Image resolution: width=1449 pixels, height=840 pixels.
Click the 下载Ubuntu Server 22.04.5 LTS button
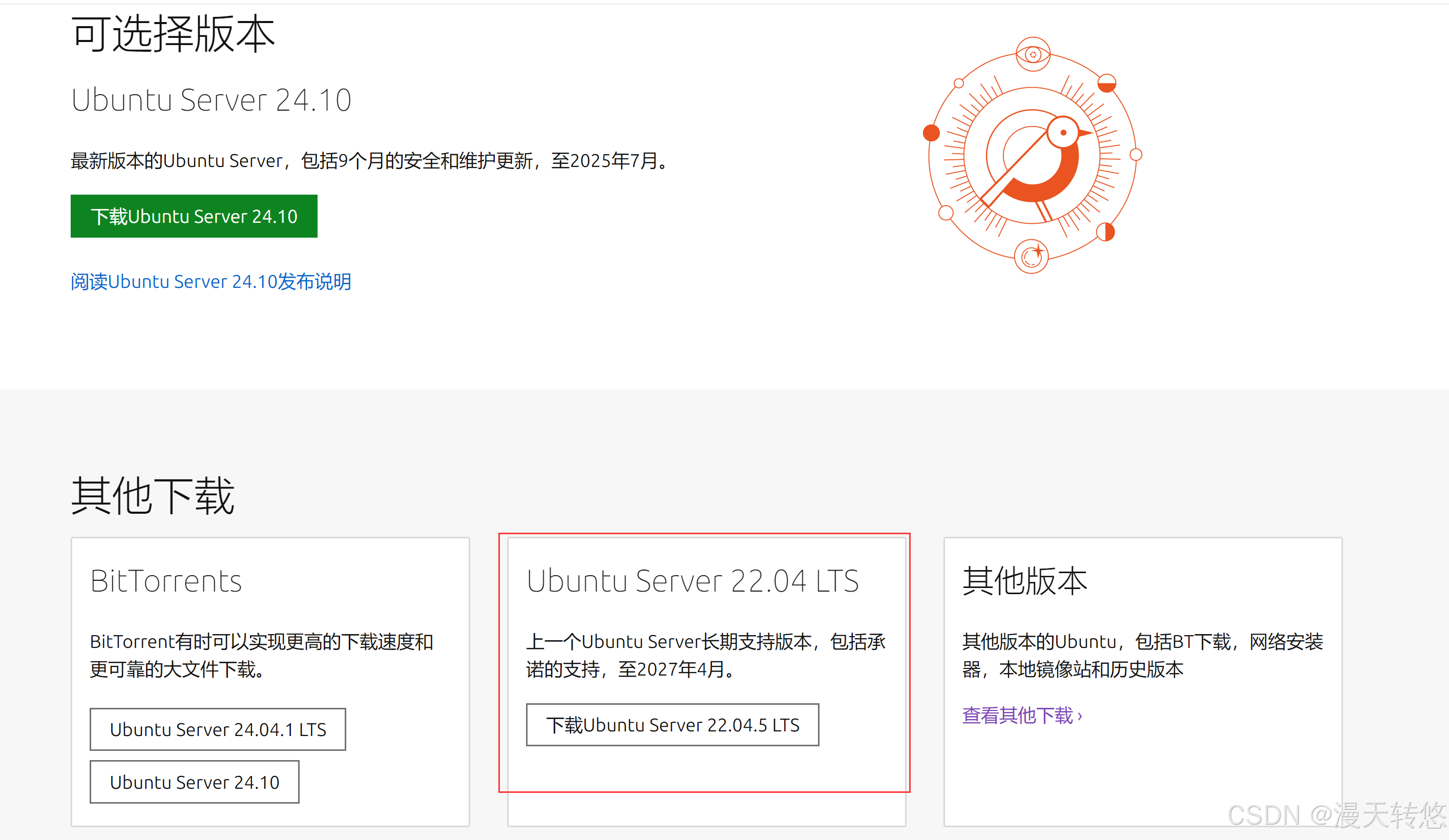[673, 724]
